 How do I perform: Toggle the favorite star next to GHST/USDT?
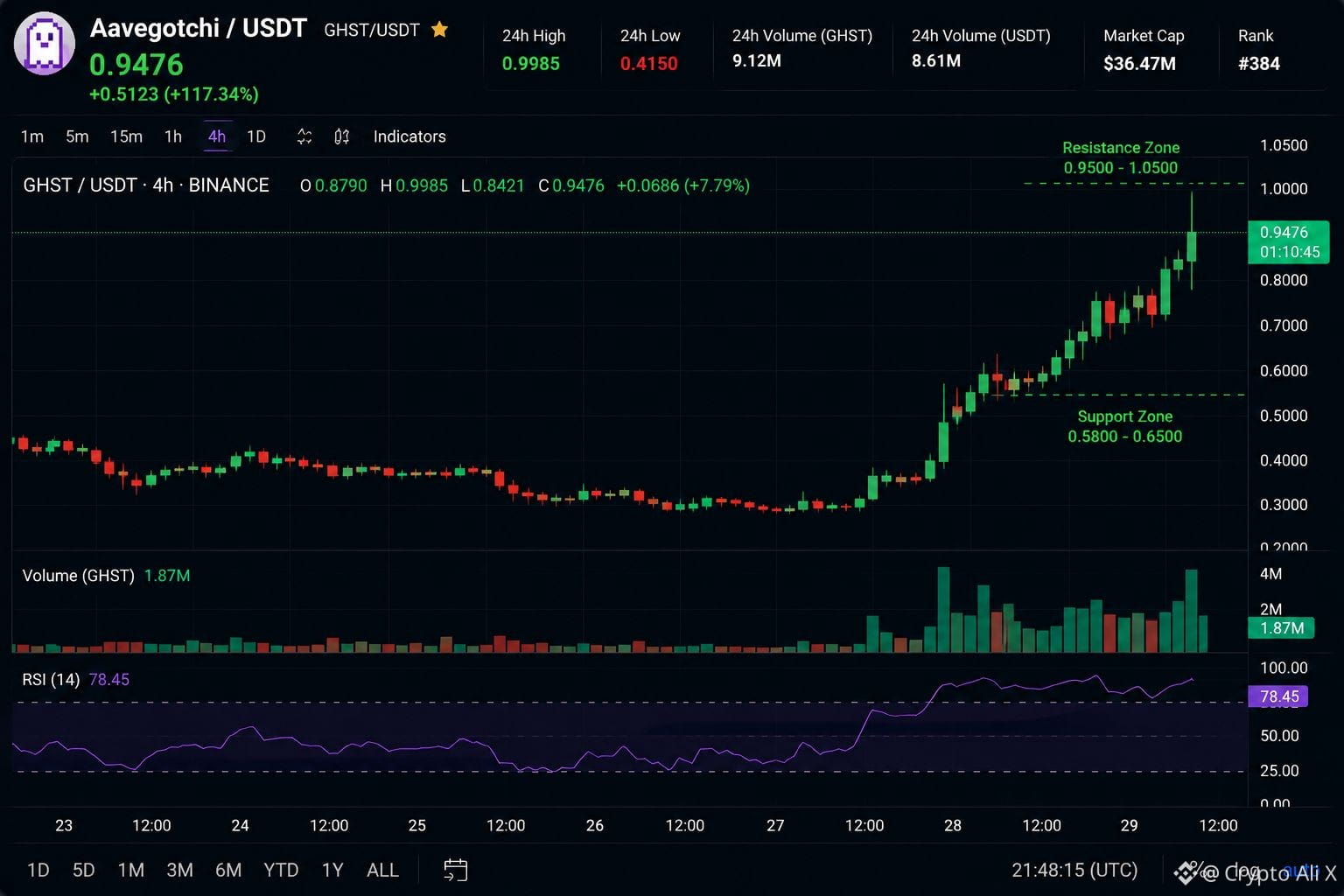tap(439, 30)
